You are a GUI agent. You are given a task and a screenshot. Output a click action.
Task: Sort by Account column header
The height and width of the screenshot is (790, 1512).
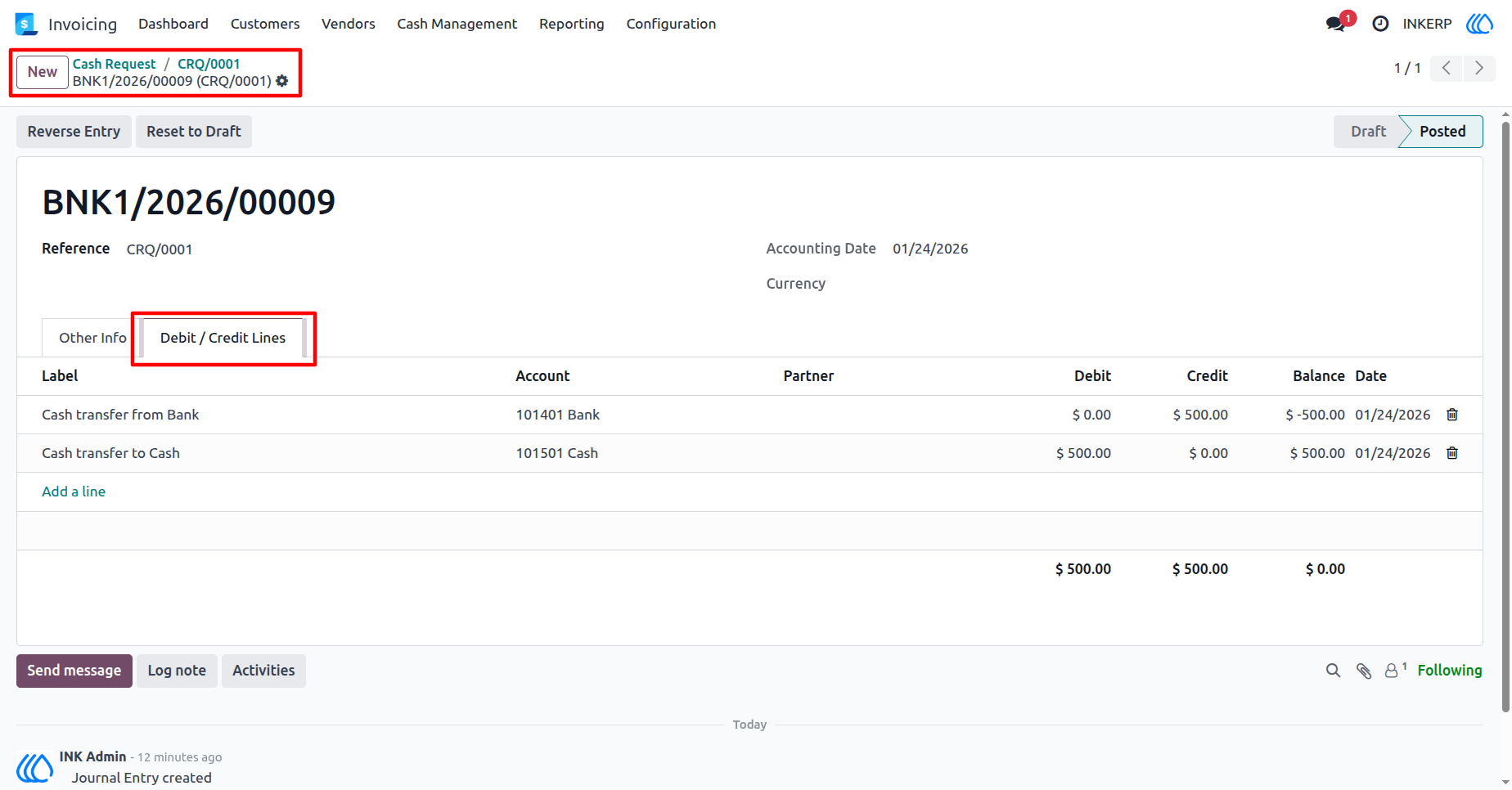(542, 376)
